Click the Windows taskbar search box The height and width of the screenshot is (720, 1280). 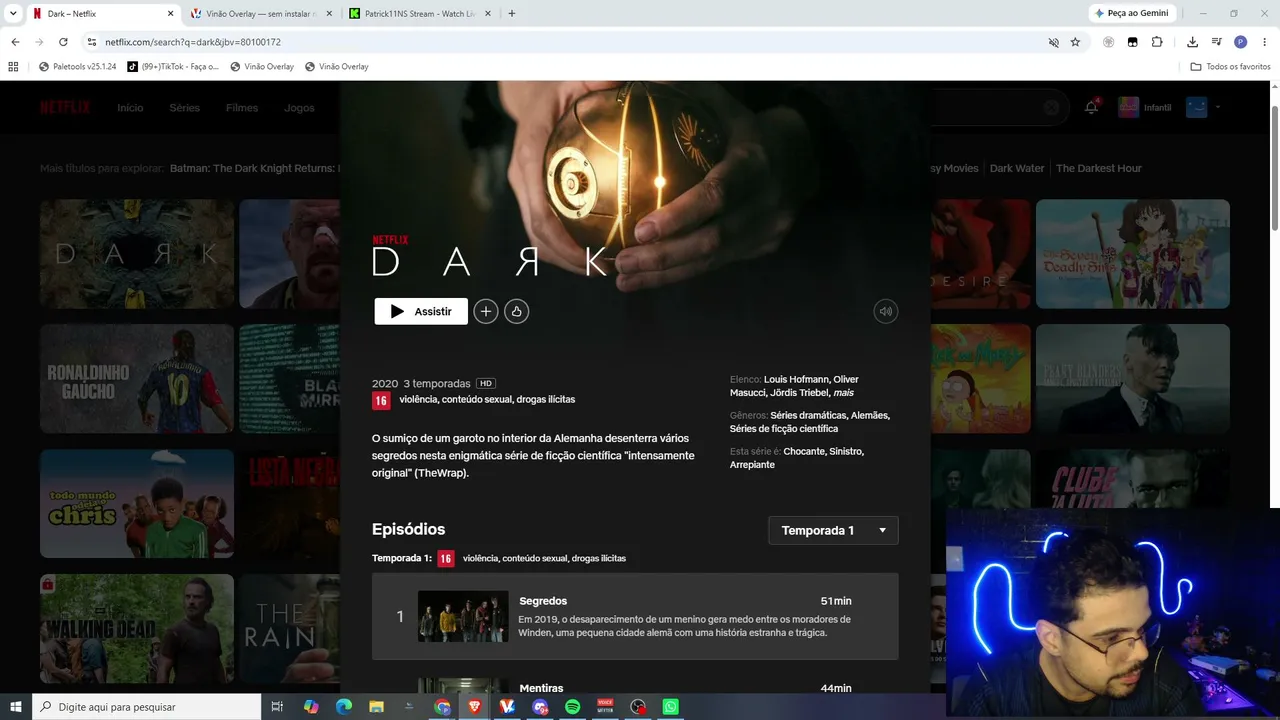pos(147,707)
